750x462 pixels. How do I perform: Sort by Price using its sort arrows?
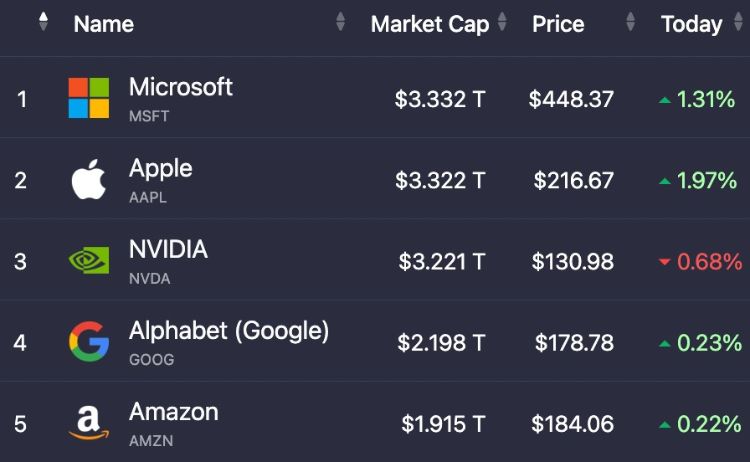coord(630,22)
